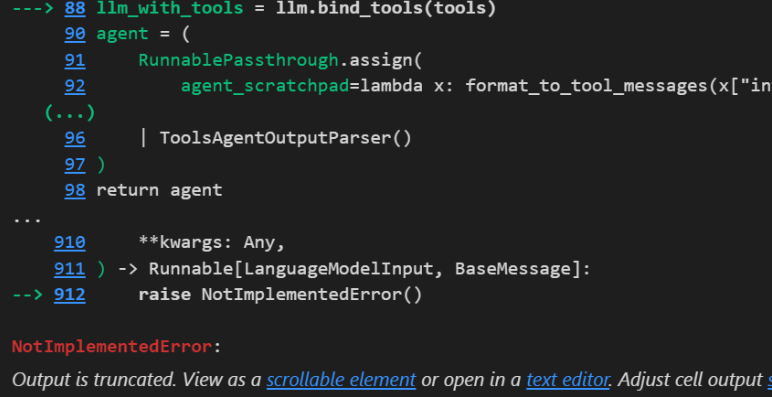Click the RunnablePassthrough identifier
Viewport: 772px width, 397px height.
(x=238, y=60)
